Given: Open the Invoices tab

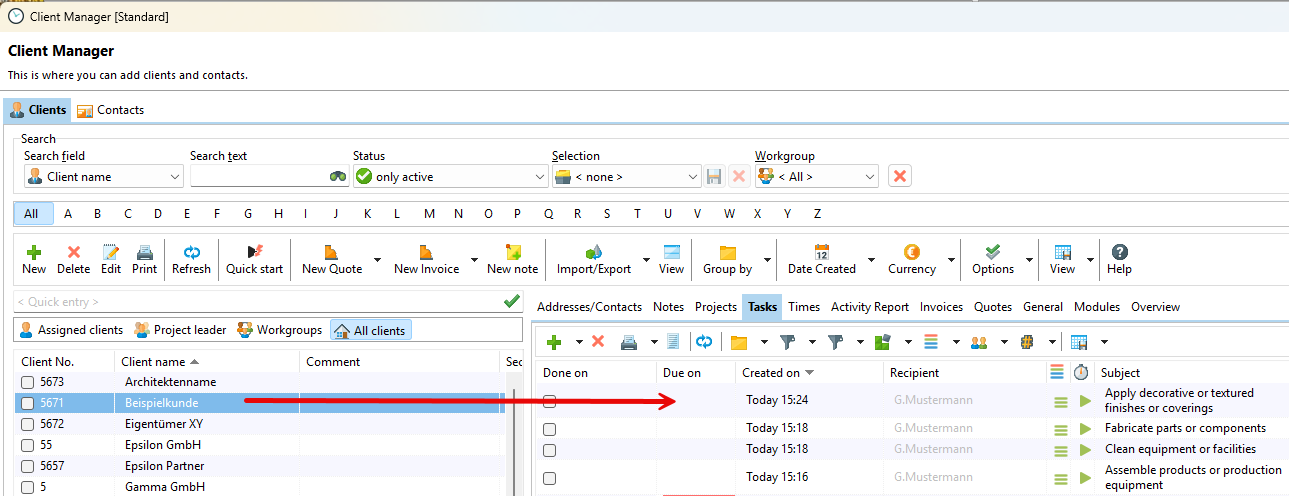Looking at the screenshot, I should pyautogui.click(x=941, y=307).
